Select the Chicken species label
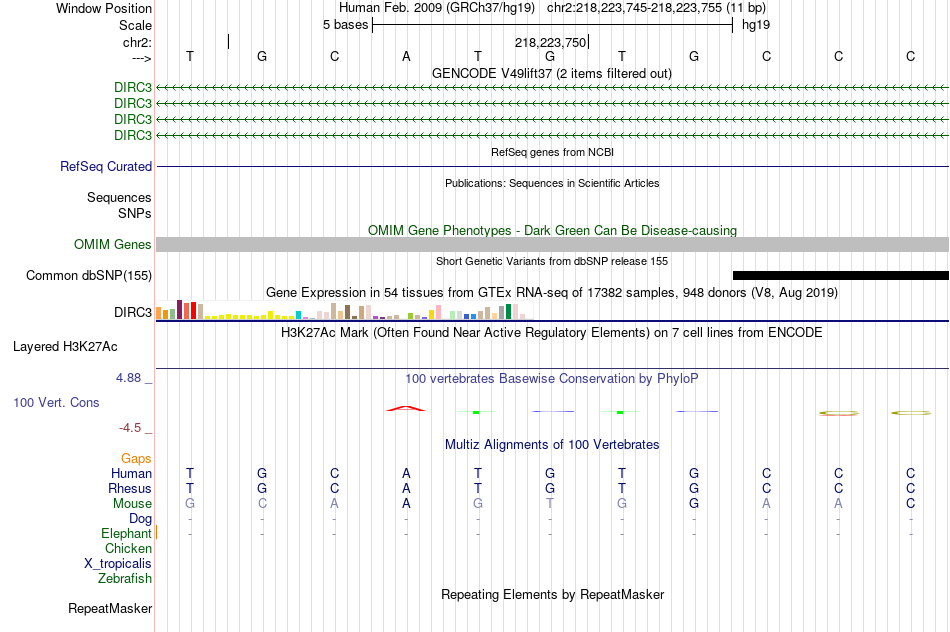950x632 pixels. tap(128, 548)
